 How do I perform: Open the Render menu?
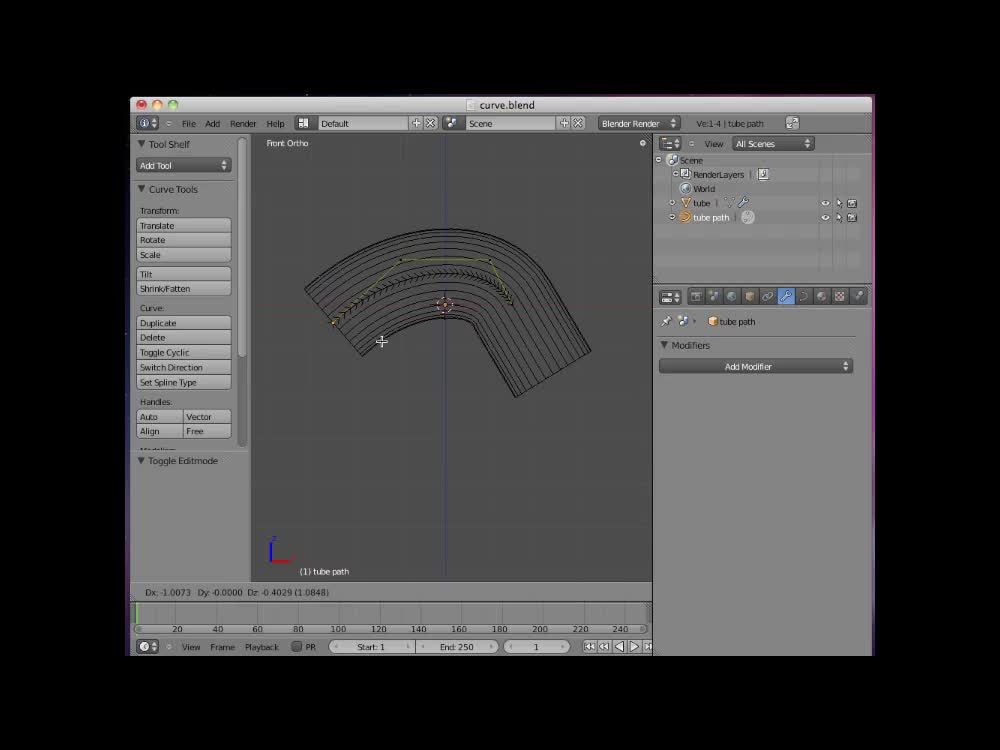pyautogui.click(x=243, y=123)
